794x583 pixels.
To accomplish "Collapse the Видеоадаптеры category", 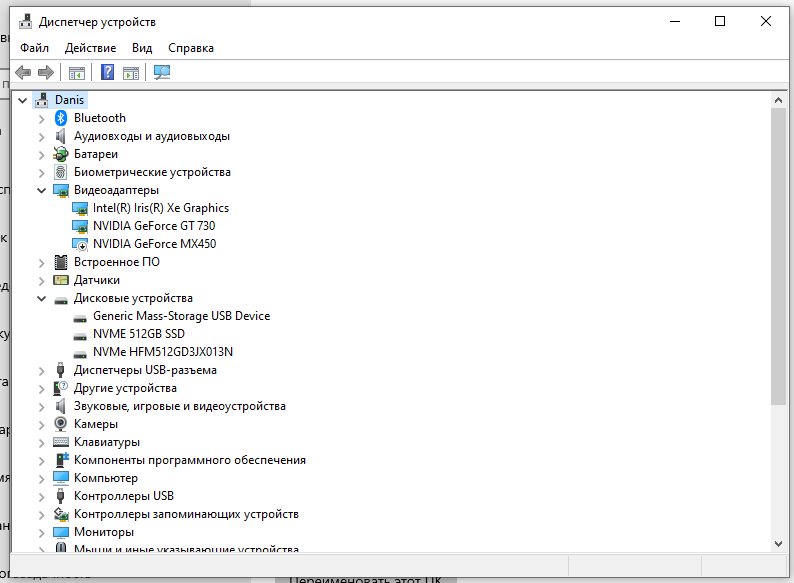I will 42,190.
